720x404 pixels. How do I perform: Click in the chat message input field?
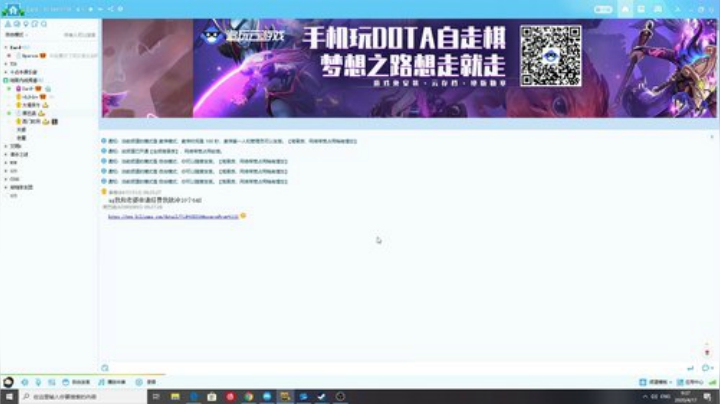pyautogui.click(x=397, y=368)
